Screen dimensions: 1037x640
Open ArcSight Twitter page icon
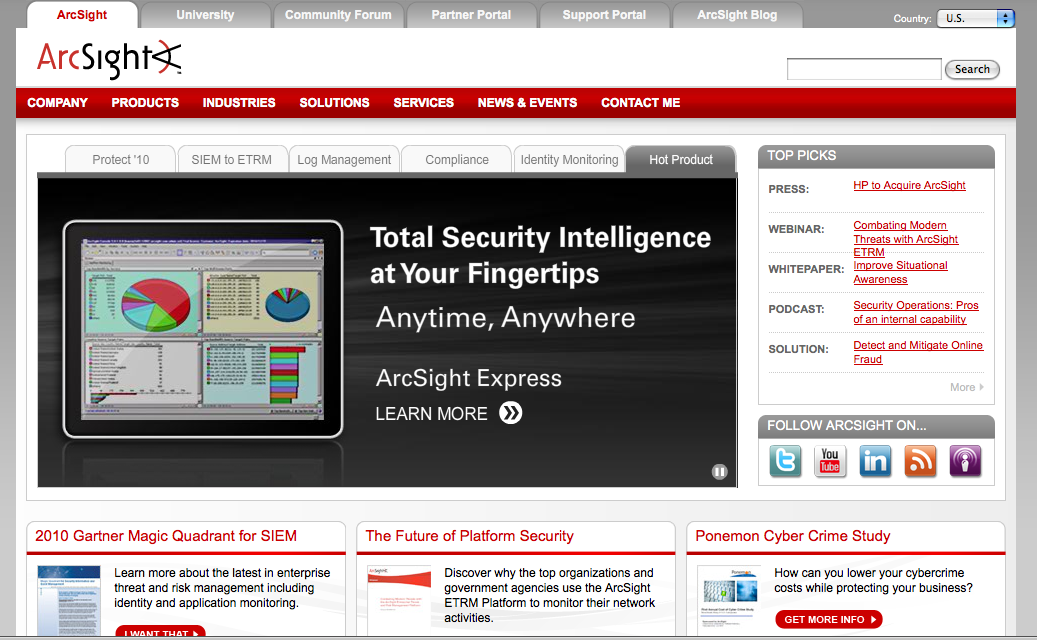(x=785, y=461)
